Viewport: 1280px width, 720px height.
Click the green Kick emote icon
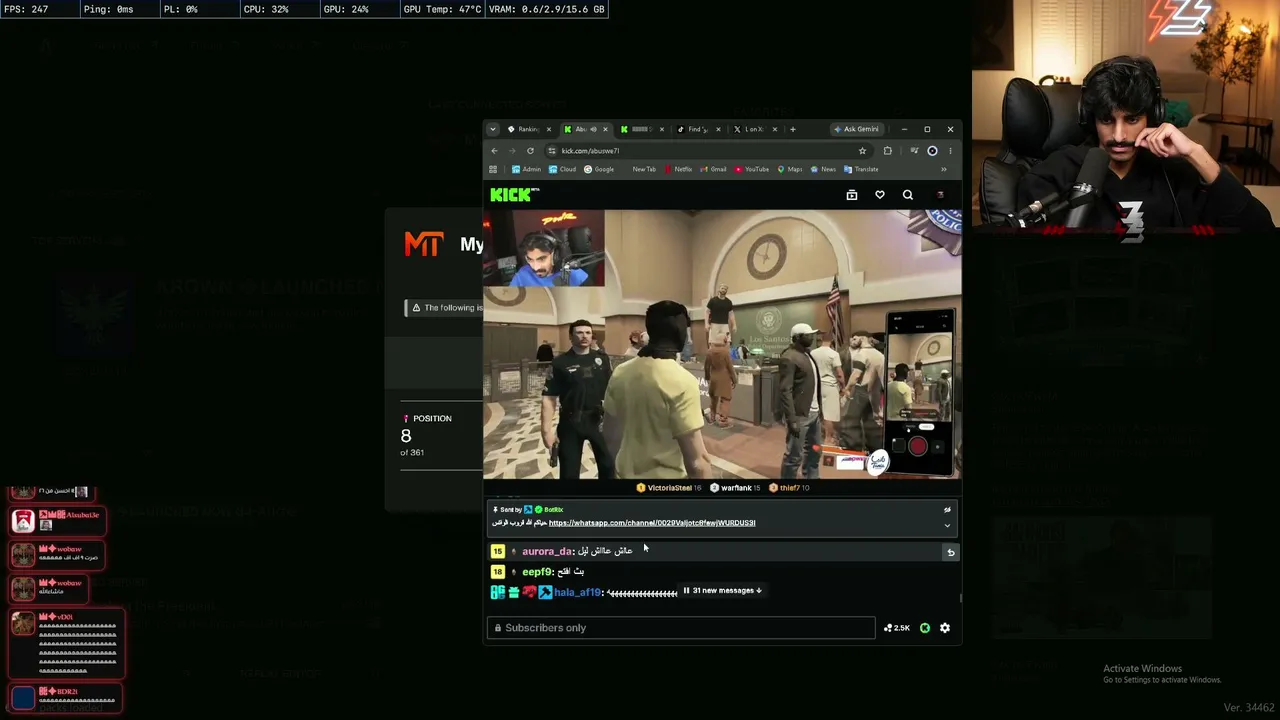point(925,628)
